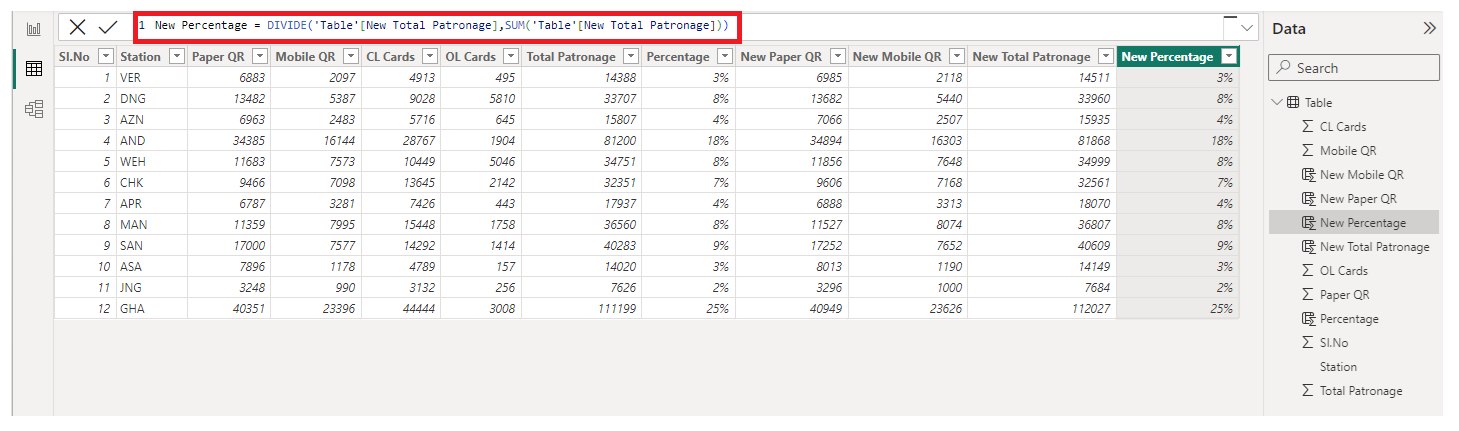The height and width of the screenshot is (431, 1459).
Task: Open Sl.No column filter dropdown
Action: [105, 57]
